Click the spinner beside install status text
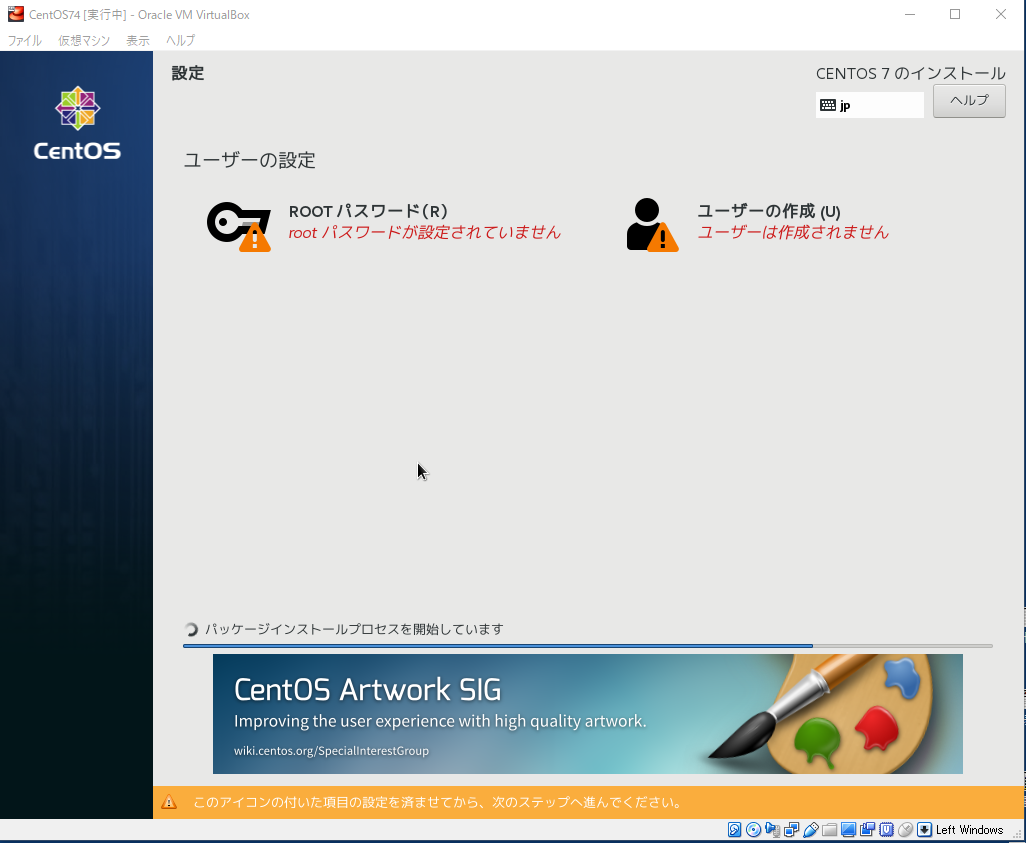 click(191, 629)
